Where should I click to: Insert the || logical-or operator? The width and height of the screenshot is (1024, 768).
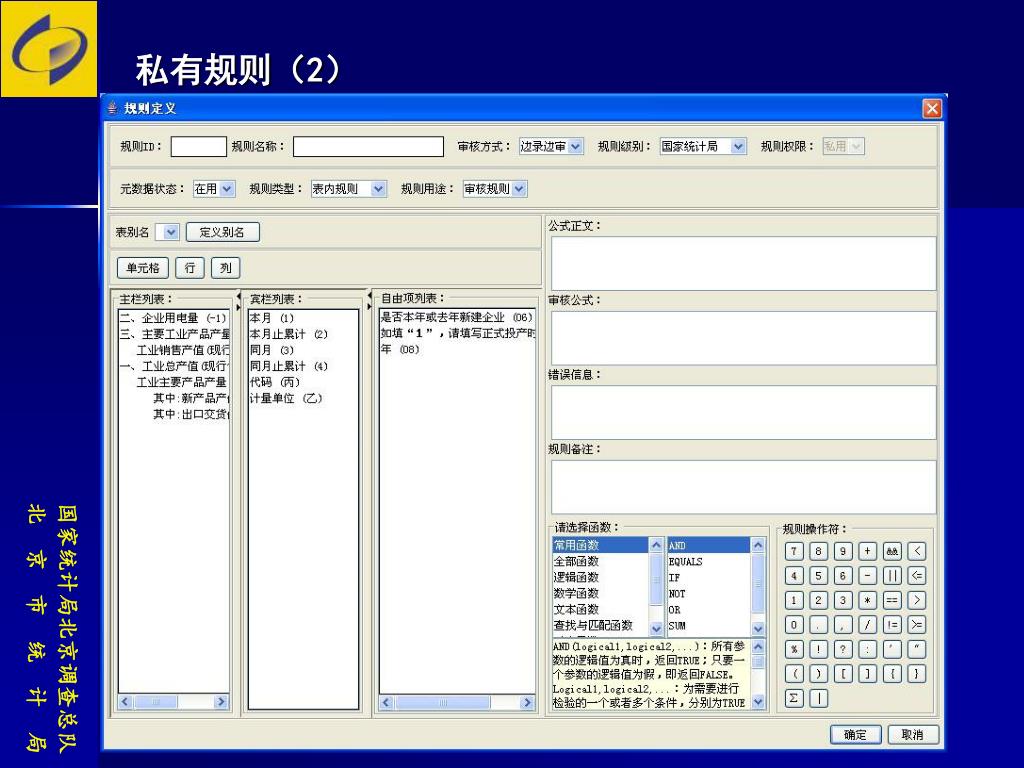892,575
